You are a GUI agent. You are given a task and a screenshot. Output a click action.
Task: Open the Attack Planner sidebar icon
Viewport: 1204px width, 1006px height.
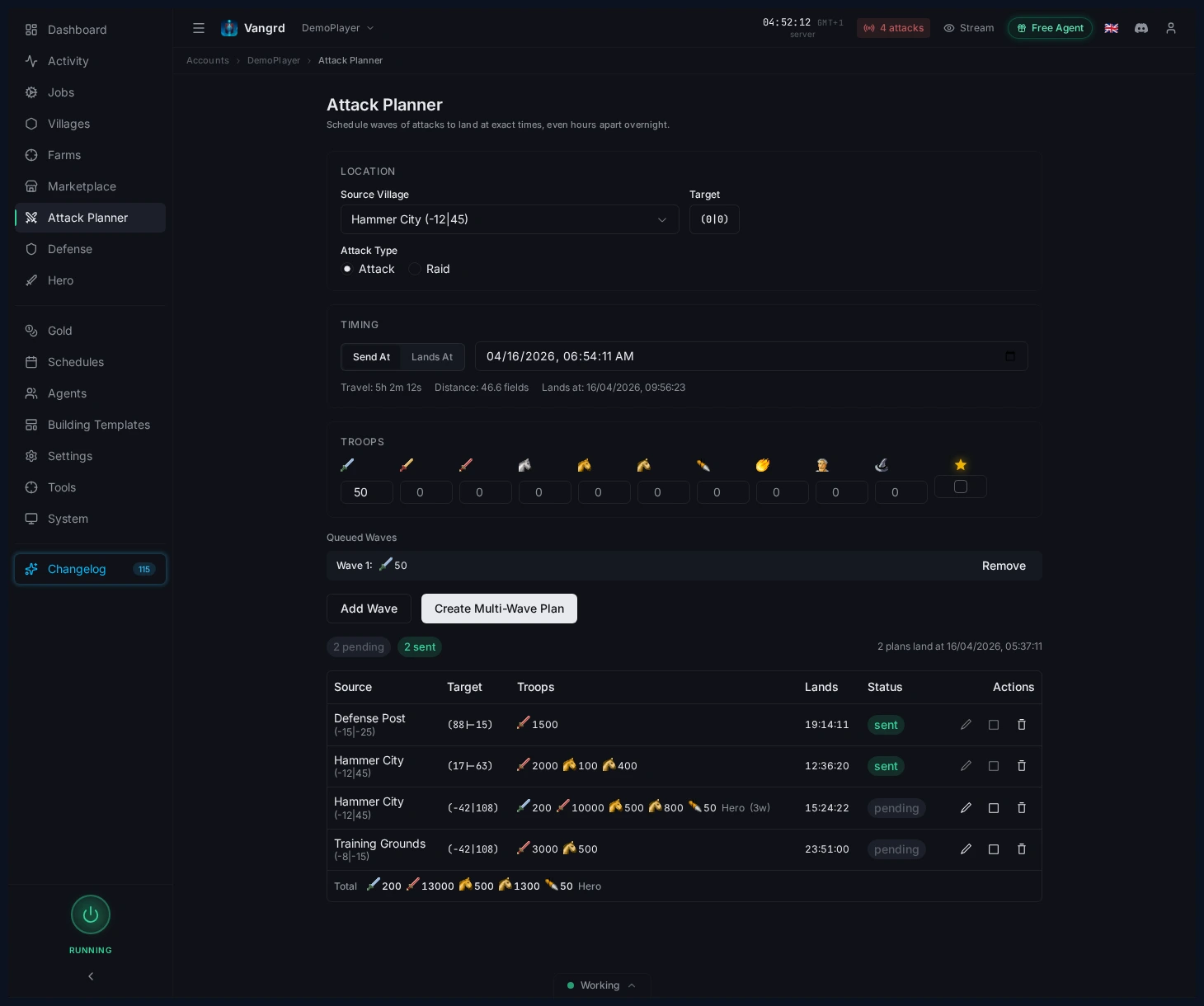[x=31, y=218]
